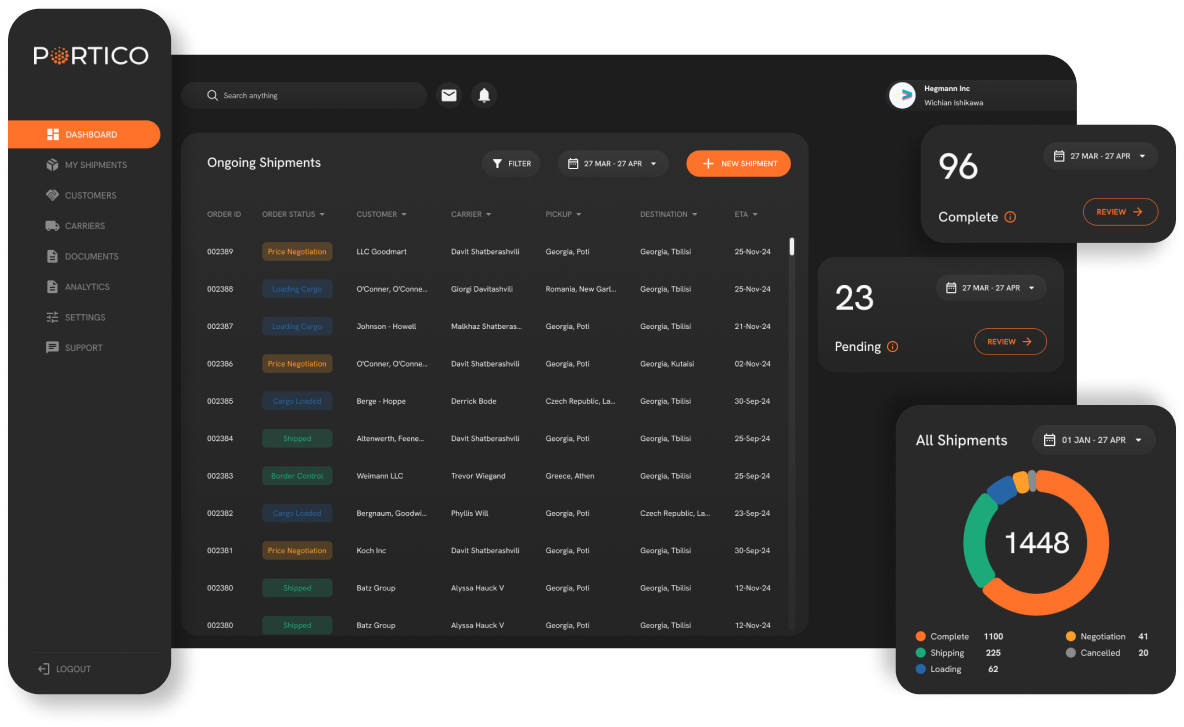Click the Search anything field
The image size is (1184, 727).
pyautogui.click(x=304, y=95)
